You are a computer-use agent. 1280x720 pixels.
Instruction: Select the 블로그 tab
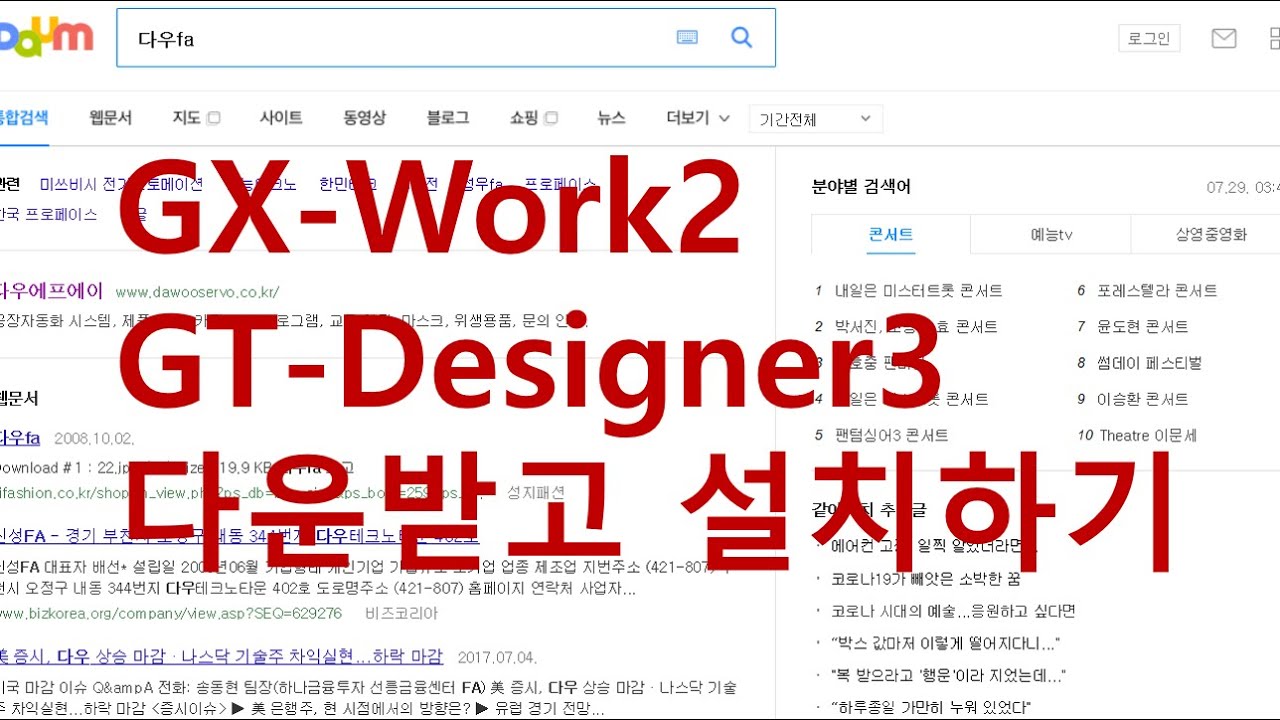pos(448,118)
